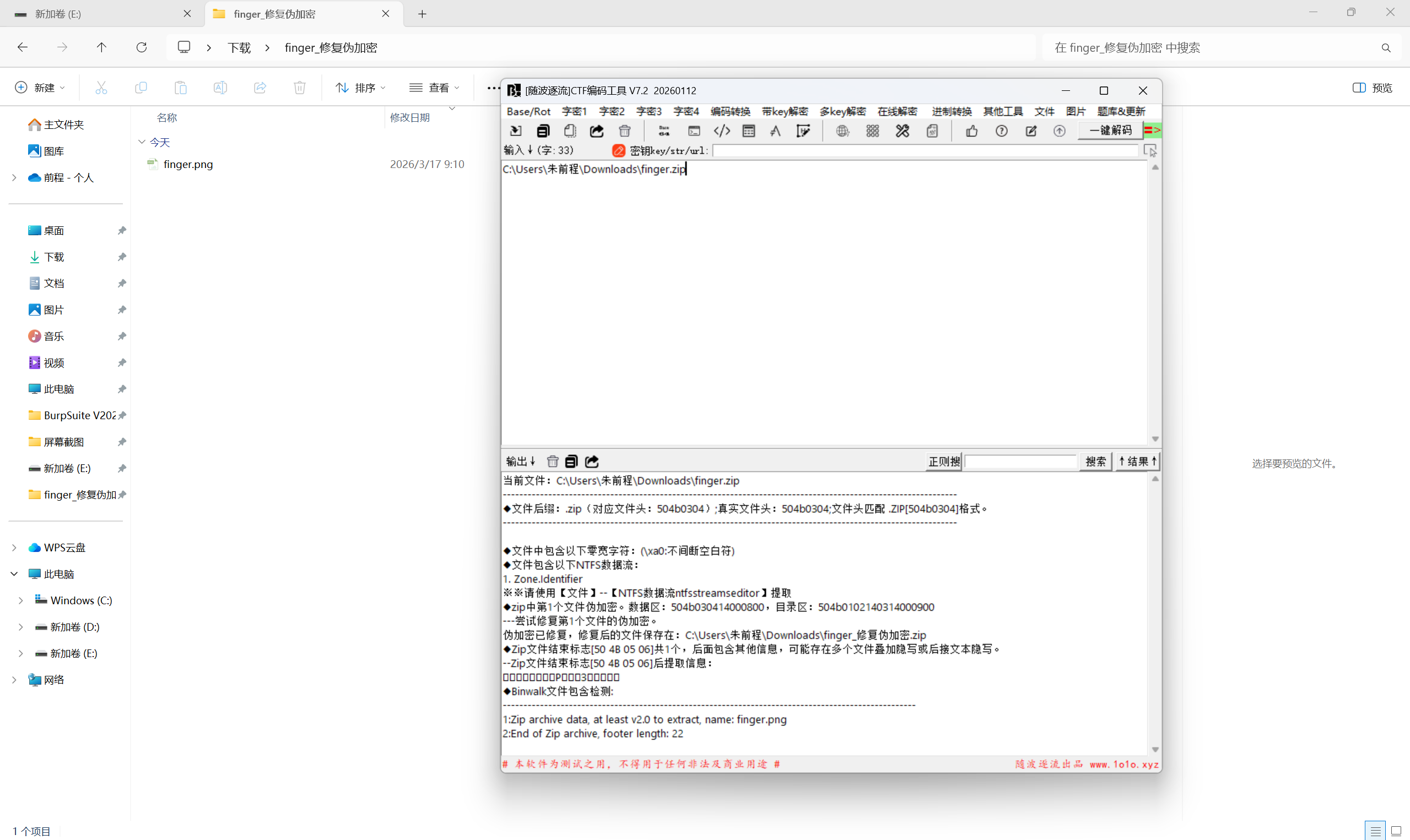Clear output with output trash icon

click(x=553, y=462)
